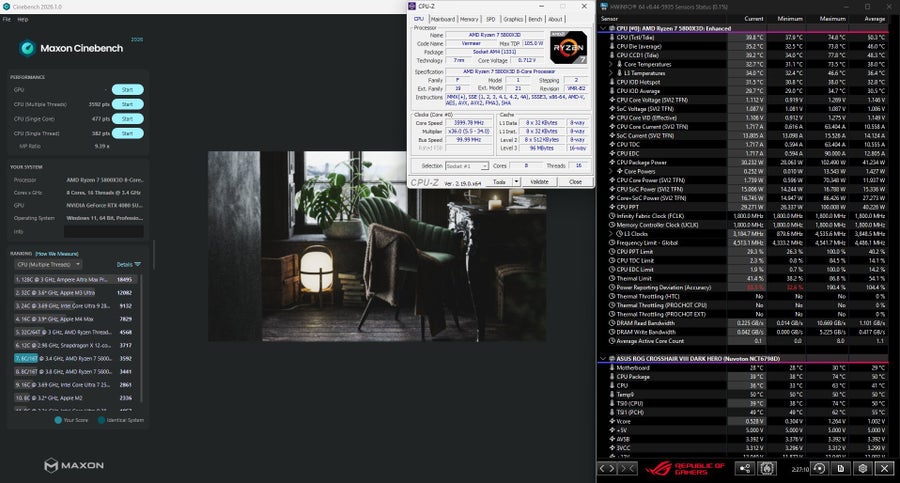
Task: Click Validate button in CPU-Z
Action: tap(539, 181)
